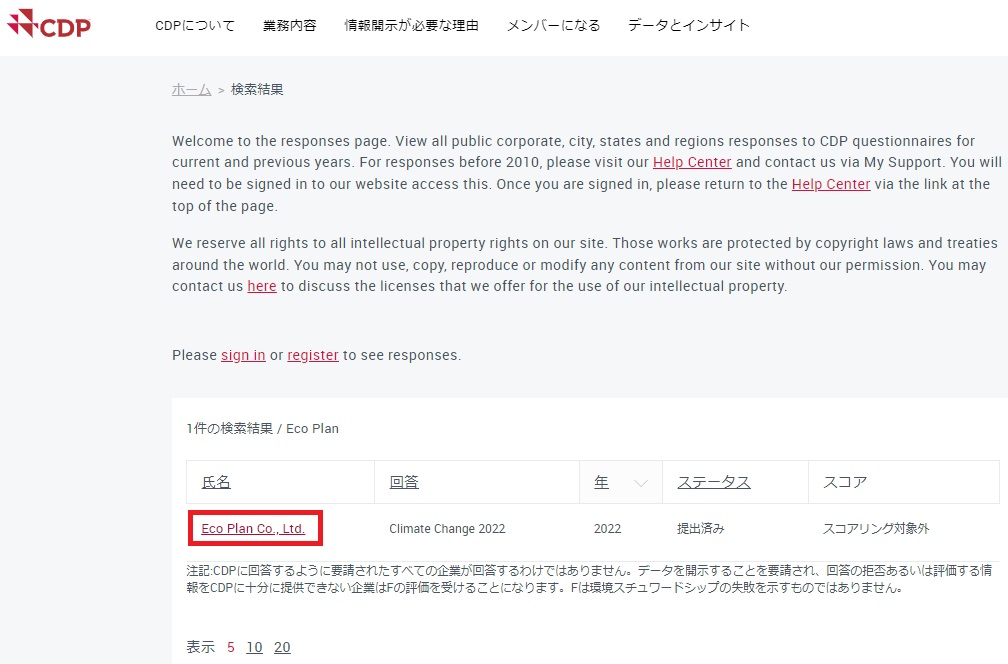Open Eco Plan Co., Ltd. response
The width and height of the screenshot is (1008, 664).
tap(253, 528)
